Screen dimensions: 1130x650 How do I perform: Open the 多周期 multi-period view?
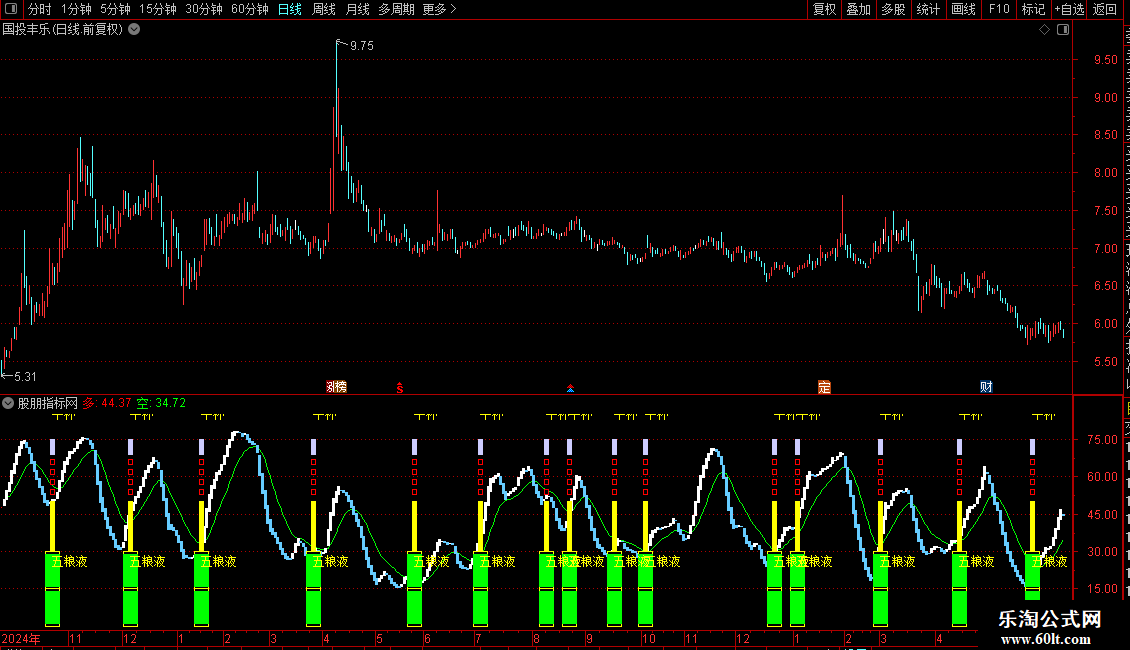tap(396, 9)
